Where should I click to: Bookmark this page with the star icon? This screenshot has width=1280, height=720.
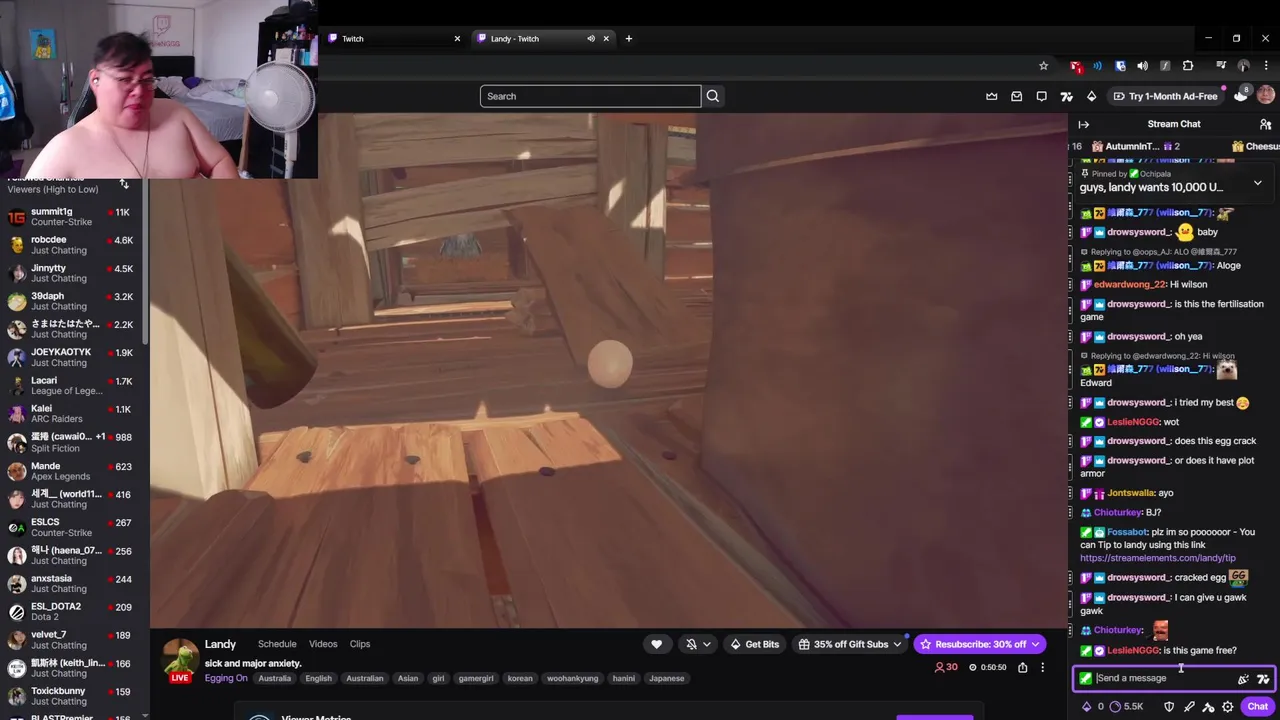coord(1043,66)
